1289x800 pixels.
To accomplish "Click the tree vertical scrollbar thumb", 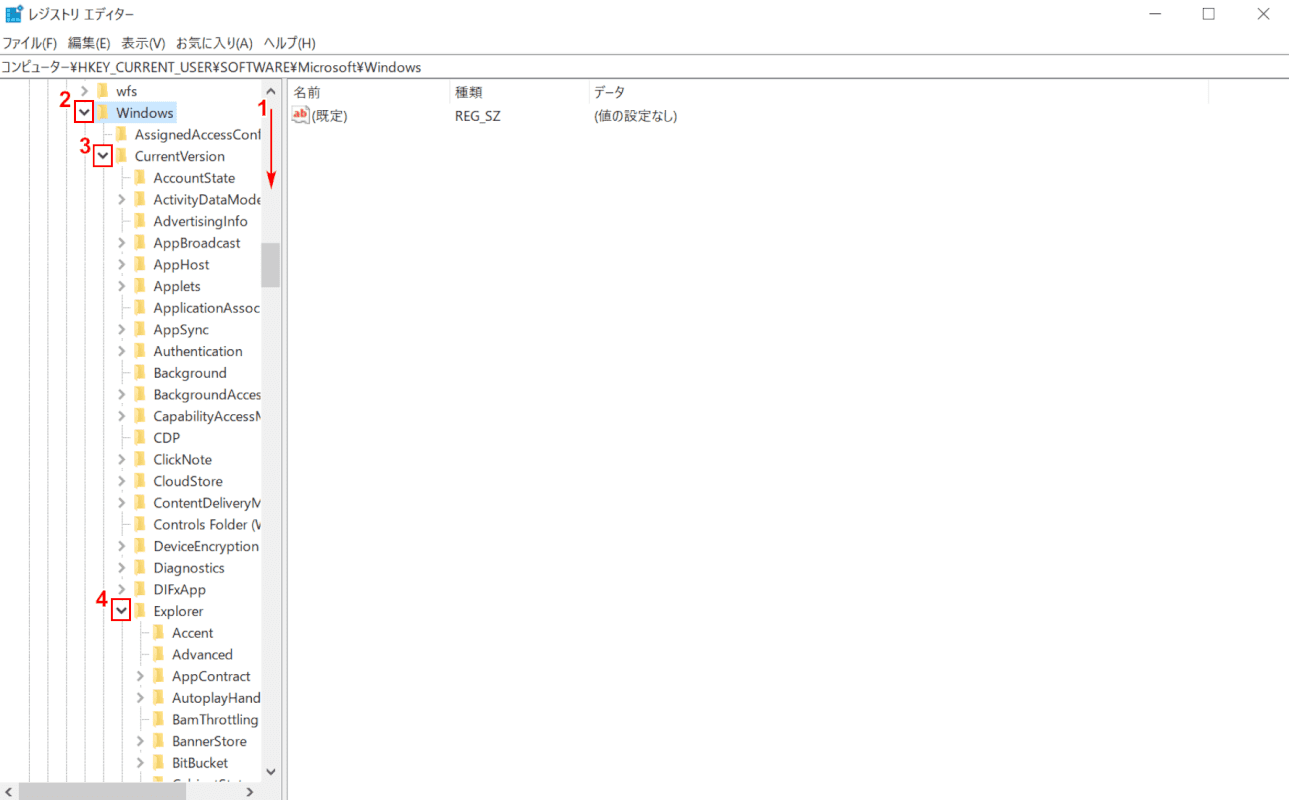I will tap(271, 265).
